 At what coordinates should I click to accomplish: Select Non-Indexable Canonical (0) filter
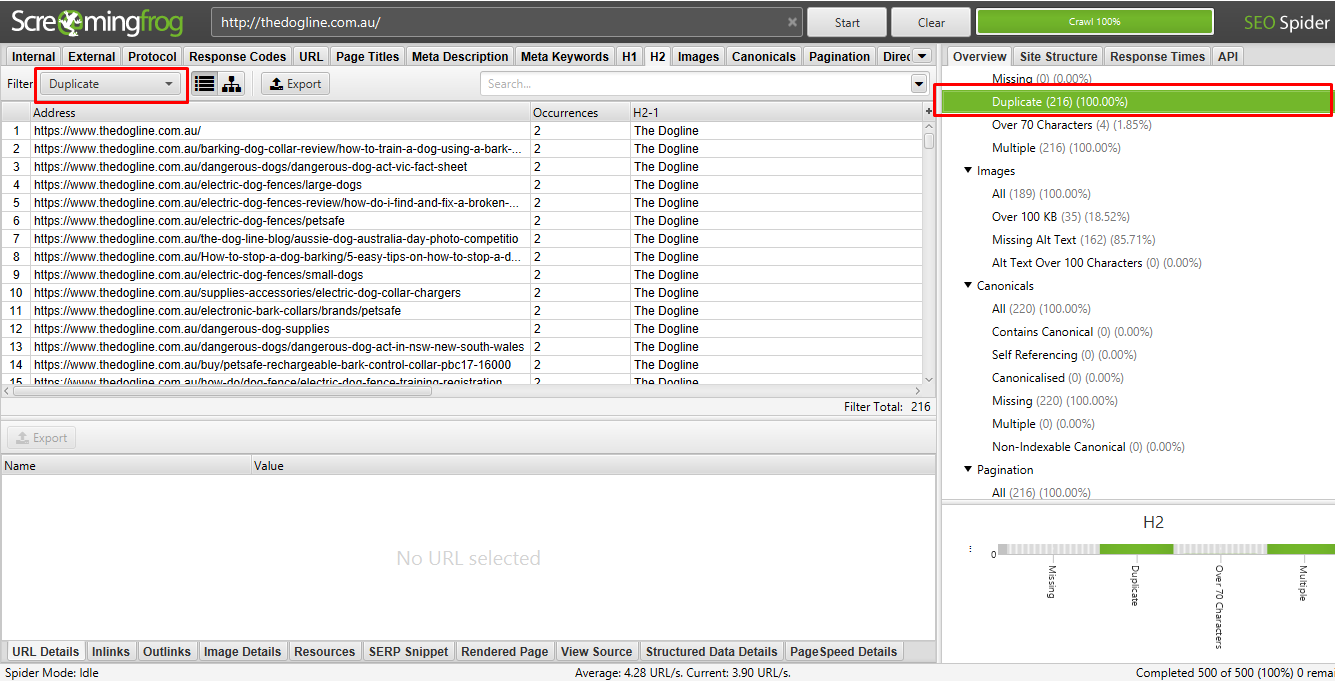pos(1088,447)
